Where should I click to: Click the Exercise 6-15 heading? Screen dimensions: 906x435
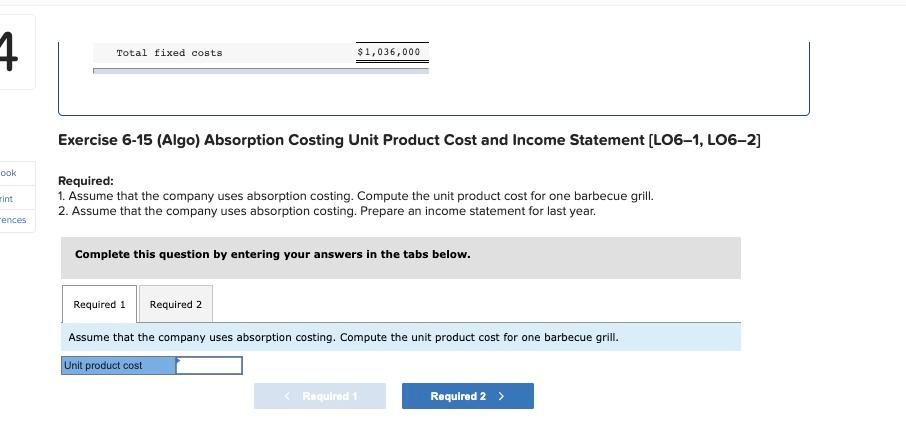(x=409, y=140)
